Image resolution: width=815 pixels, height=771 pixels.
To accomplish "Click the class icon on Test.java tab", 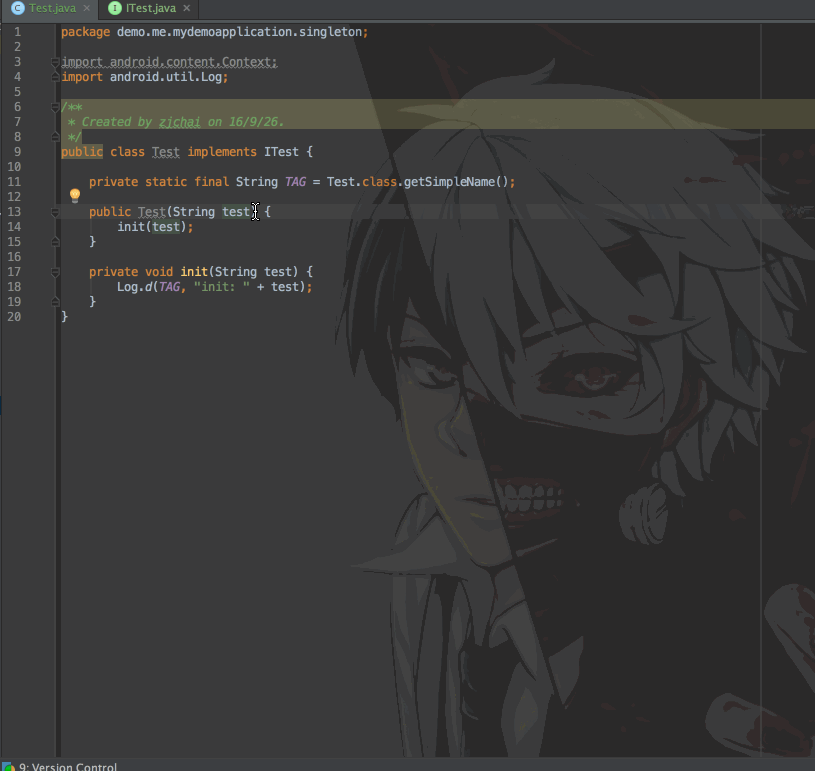I will pyautogui.click(x=18, y=8).
